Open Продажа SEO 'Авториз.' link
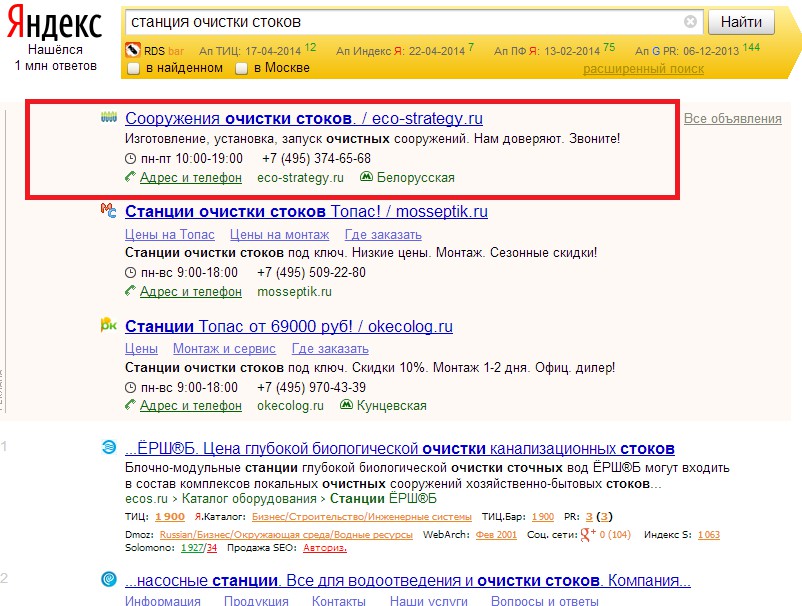This screenshot has width=802, height=606. [325, 548]
